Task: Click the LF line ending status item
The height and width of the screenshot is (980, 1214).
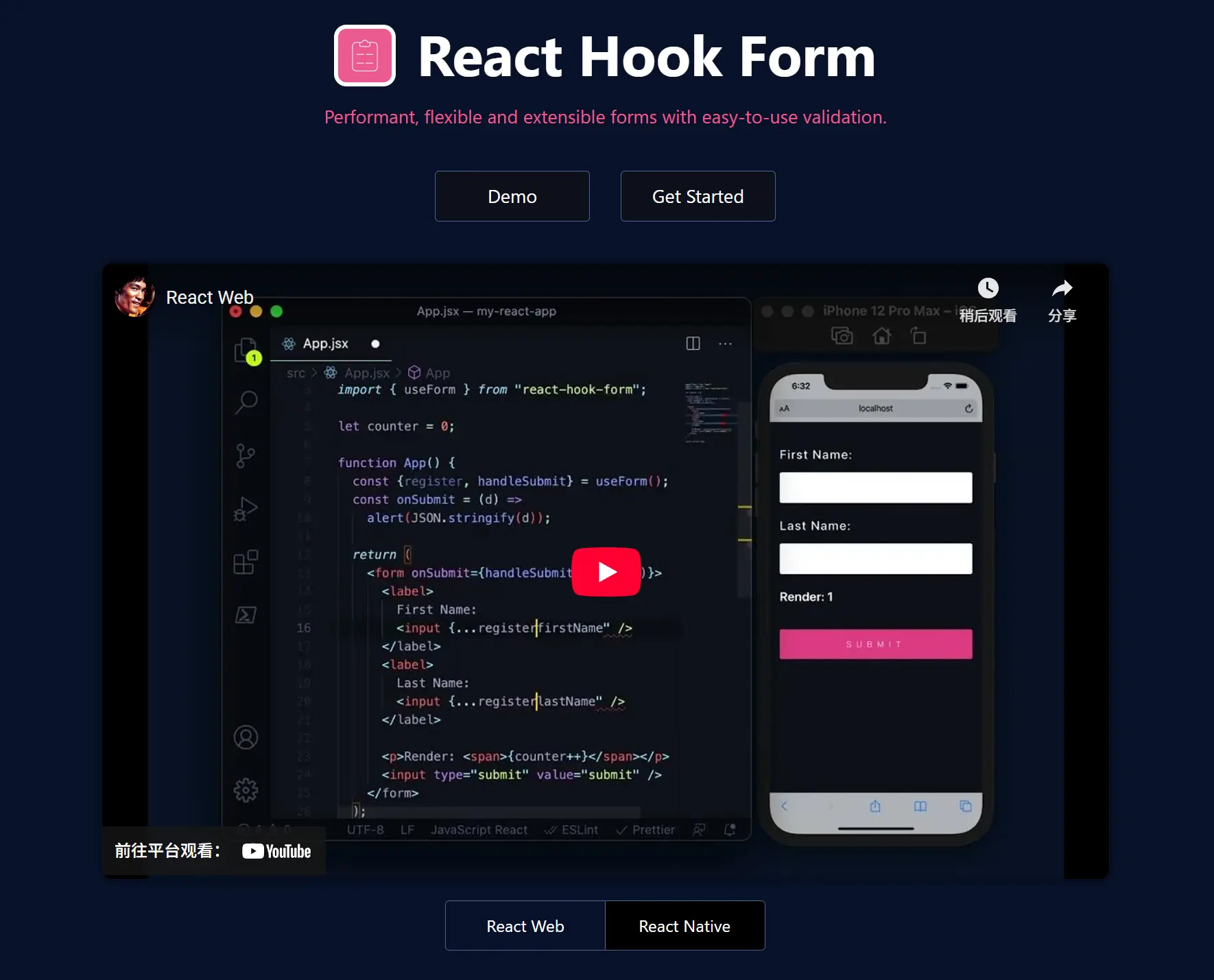Action: (x=407, y=830)
